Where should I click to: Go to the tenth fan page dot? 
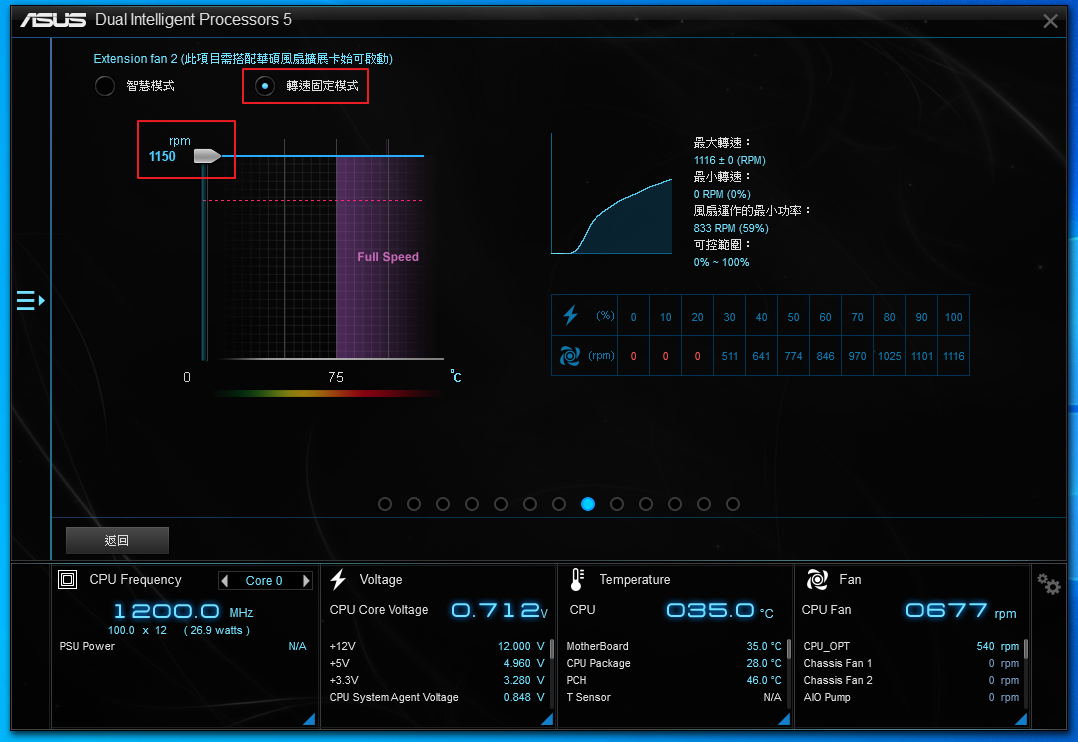pos(646,504)
